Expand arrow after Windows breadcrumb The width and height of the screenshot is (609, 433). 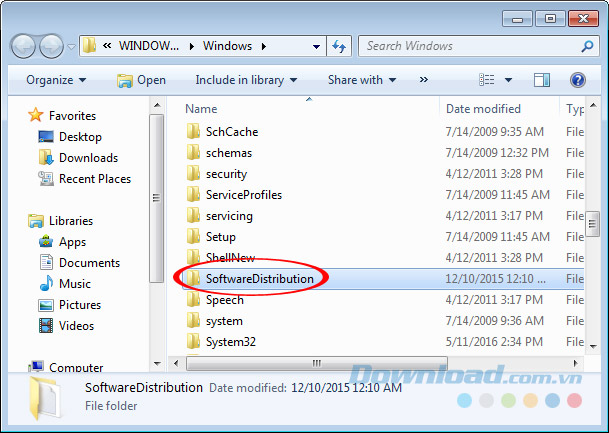(x=264, y=46)
